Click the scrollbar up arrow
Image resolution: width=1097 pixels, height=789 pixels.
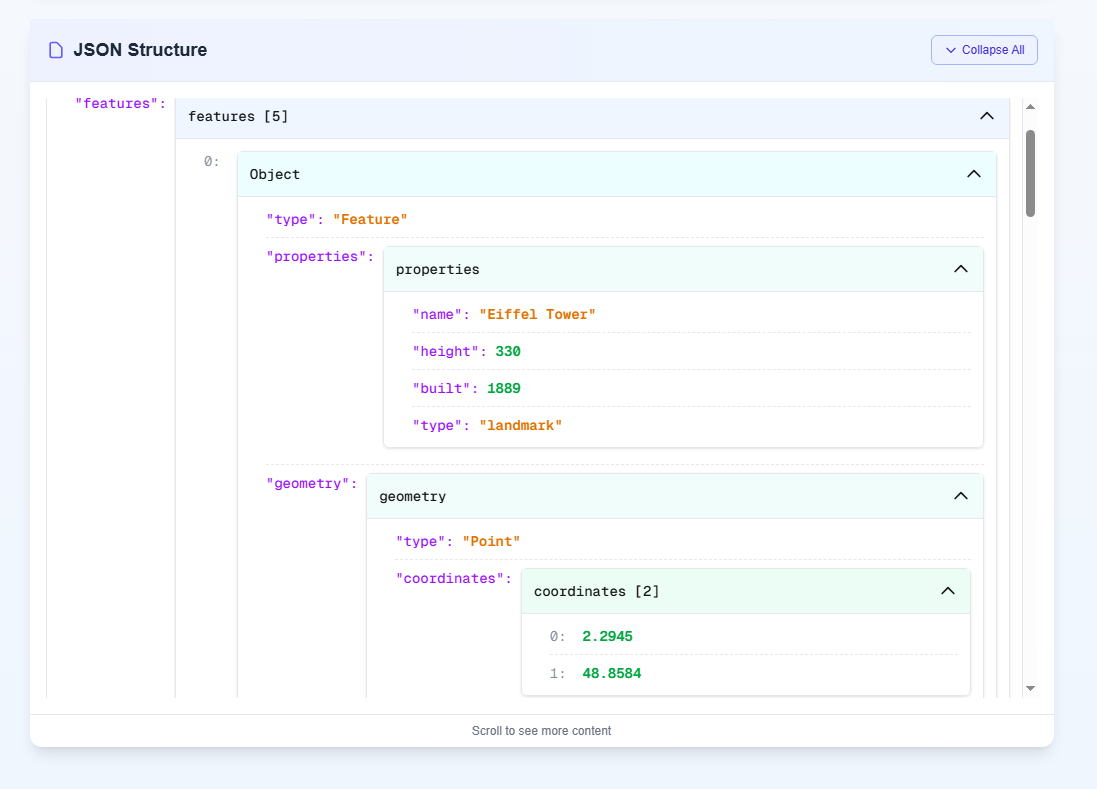coord(1030,107)
